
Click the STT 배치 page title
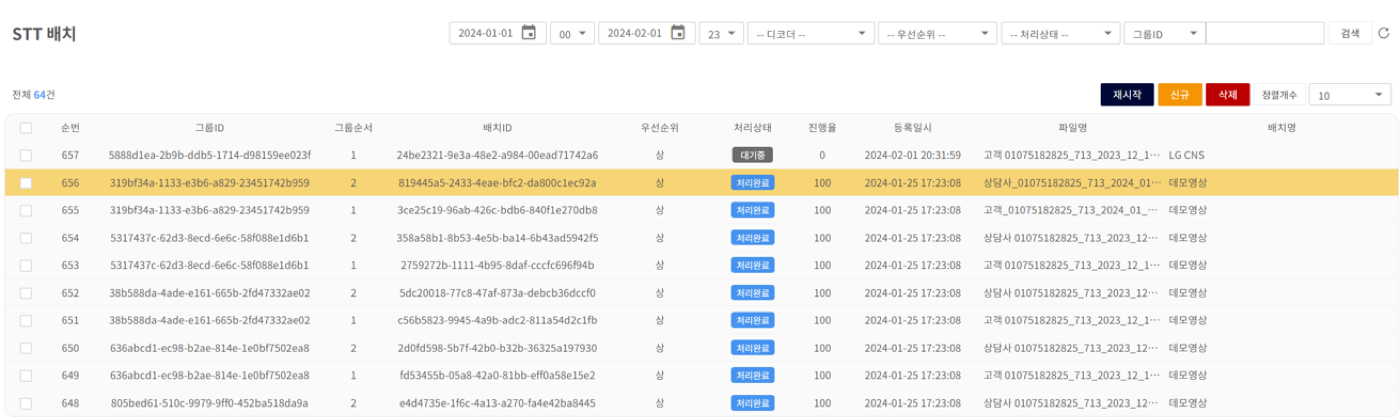point(44,34)
